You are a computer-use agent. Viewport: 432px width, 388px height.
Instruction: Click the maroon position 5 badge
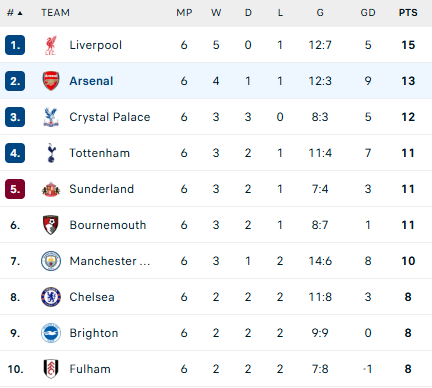click(x=15, y=189)
